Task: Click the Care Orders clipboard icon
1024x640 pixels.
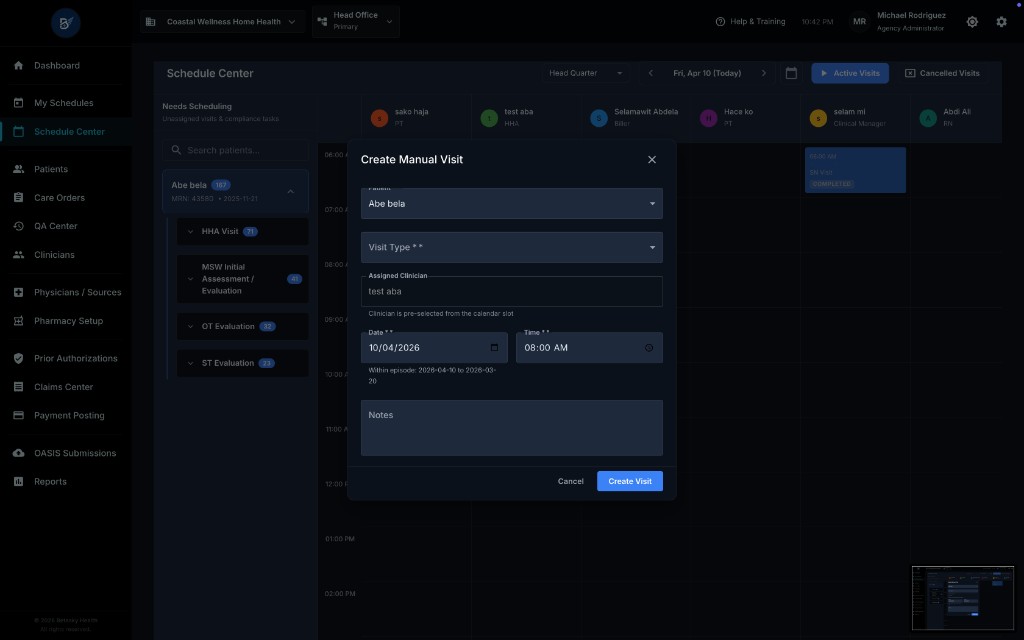Action: (x=18, y=197)
